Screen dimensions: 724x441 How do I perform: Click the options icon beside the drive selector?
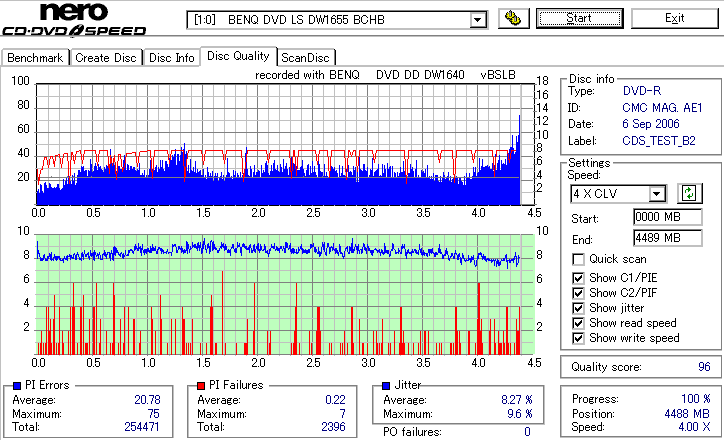pos(513,18)
